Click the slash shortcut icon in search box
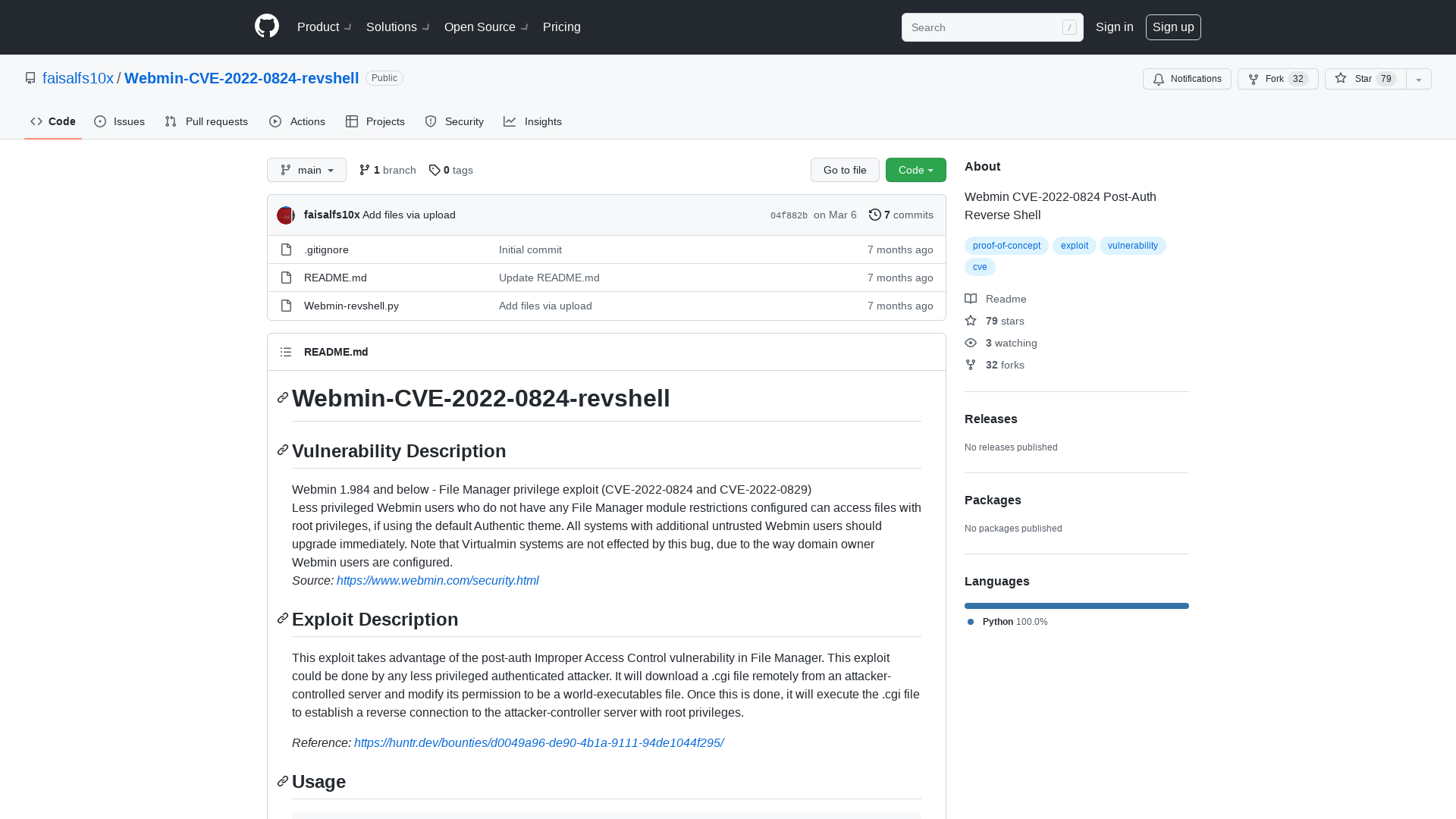1456x819 pixels. point(1069,27)
